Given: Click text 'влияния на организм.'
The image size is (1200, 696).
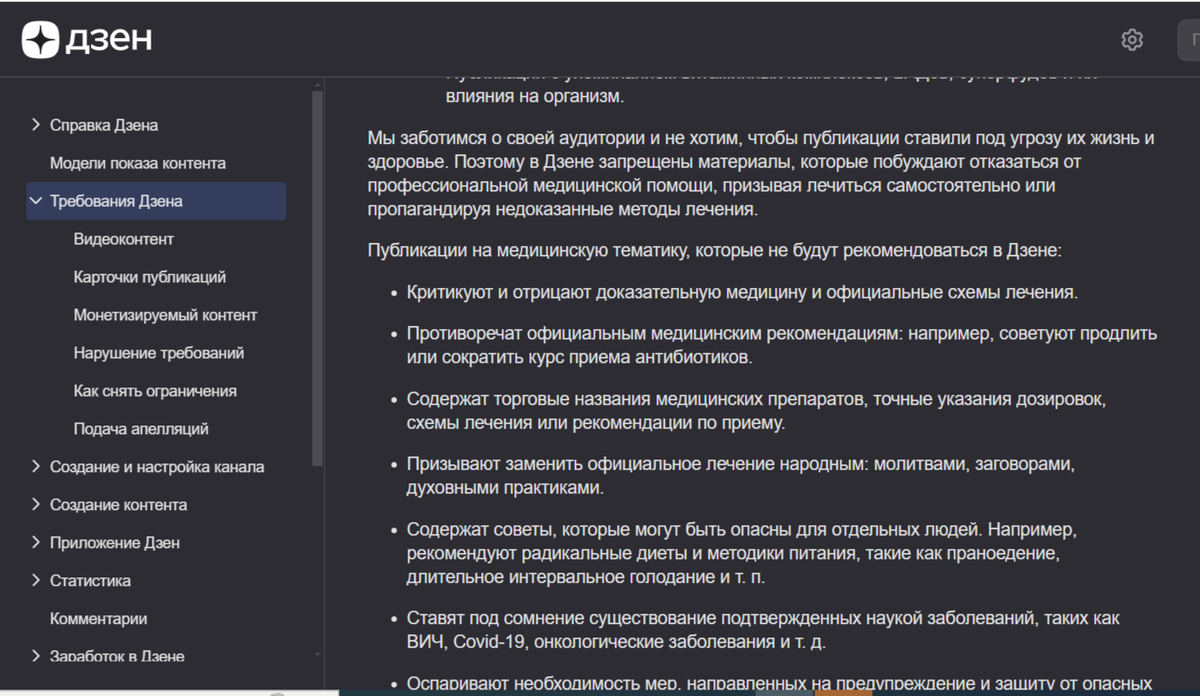Looking at the screenshot, I should (x=535, y=97).
